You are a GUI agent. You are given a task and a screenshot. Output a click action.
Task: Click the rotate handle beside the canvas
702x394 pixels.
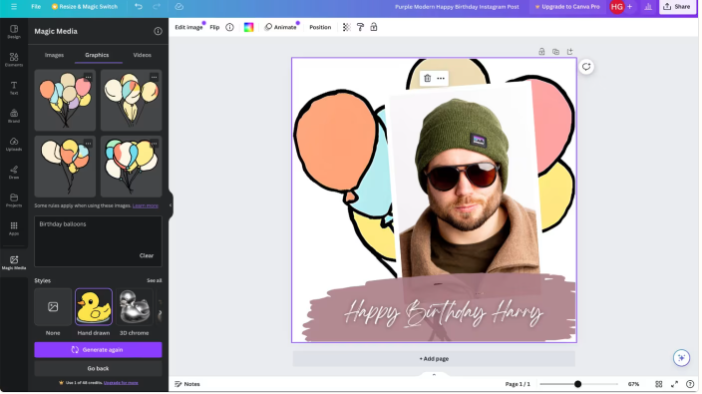pos(586,67)
